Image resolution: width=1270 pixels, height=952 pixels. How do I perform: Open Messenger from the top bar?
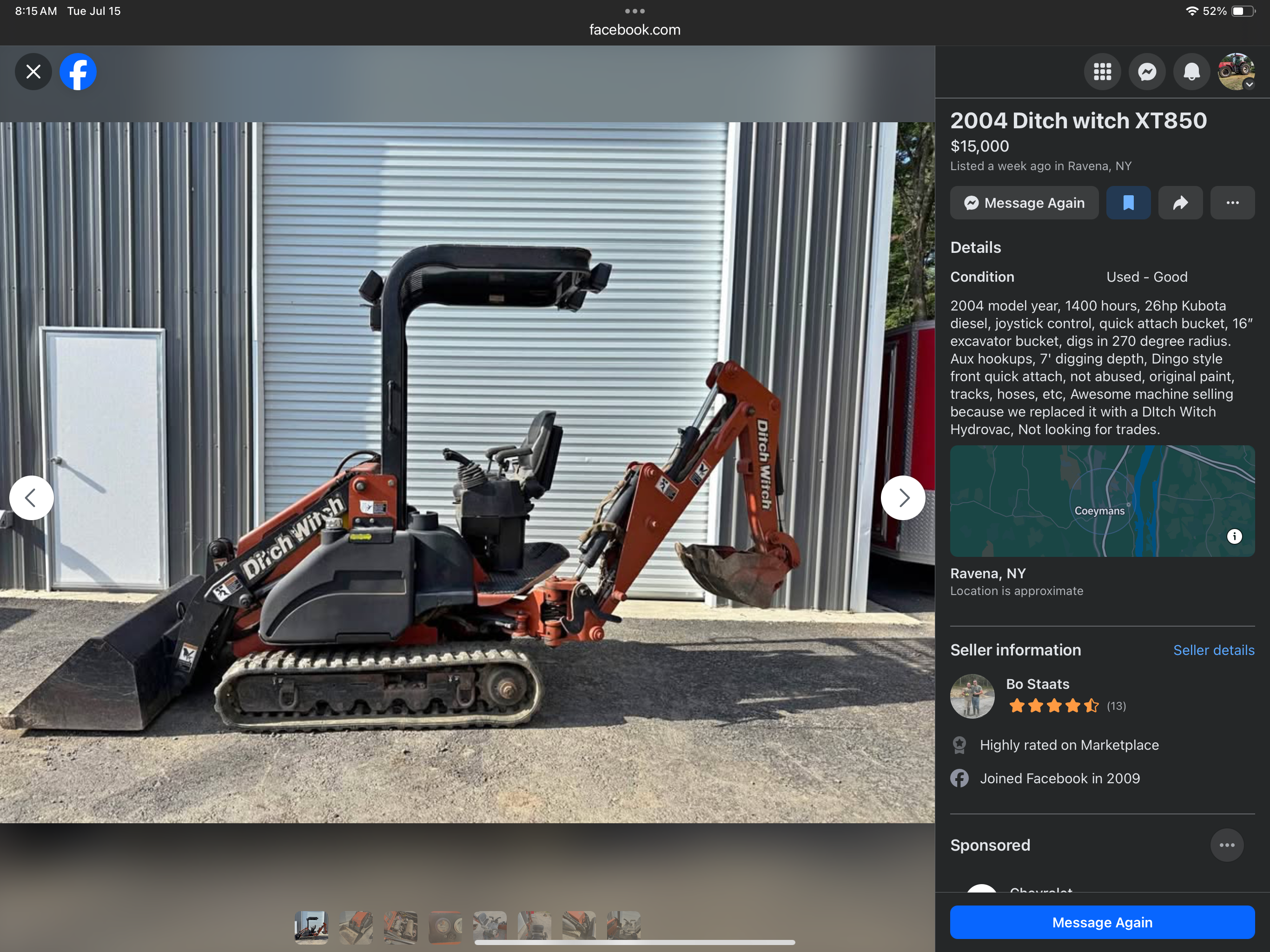point(1146,72)
